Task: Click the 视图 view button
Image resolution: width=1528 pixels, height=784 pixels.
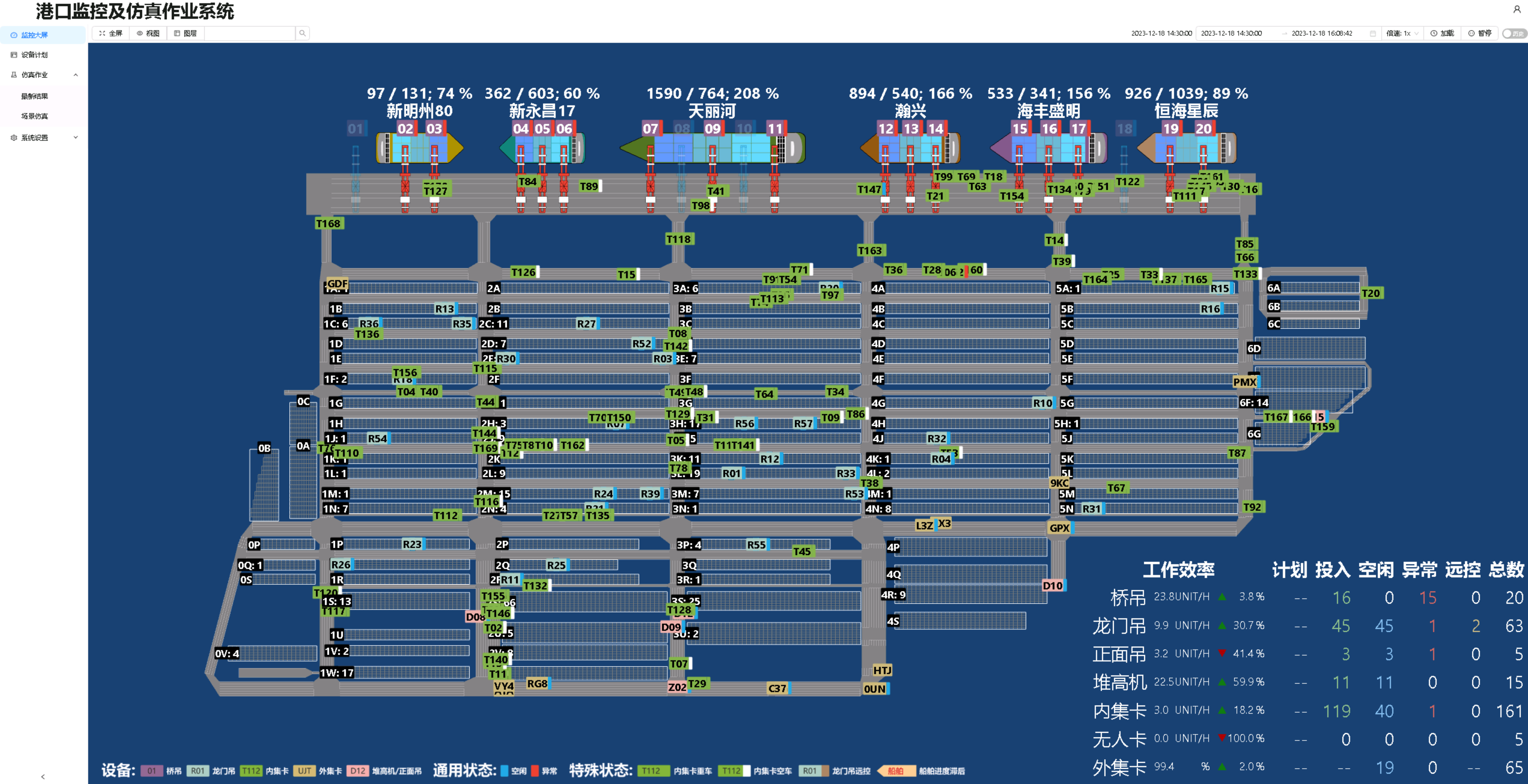Action: coord(148,33)
